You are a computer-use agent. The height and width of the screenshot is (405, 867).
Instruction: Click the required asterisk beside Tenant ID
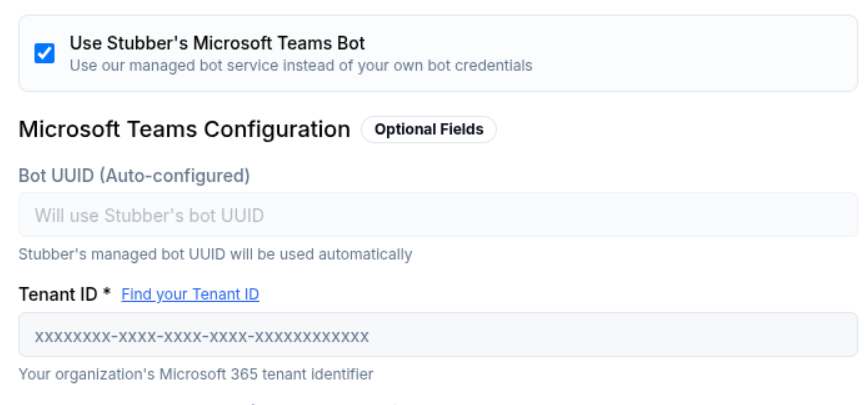pyautogui.click(x=106, y=294)
